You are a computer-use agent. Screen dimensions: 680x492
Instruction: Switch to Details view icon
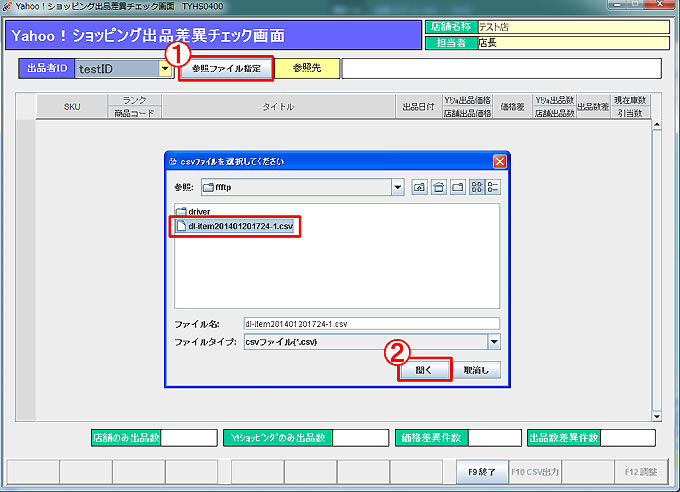pos(493,187)
